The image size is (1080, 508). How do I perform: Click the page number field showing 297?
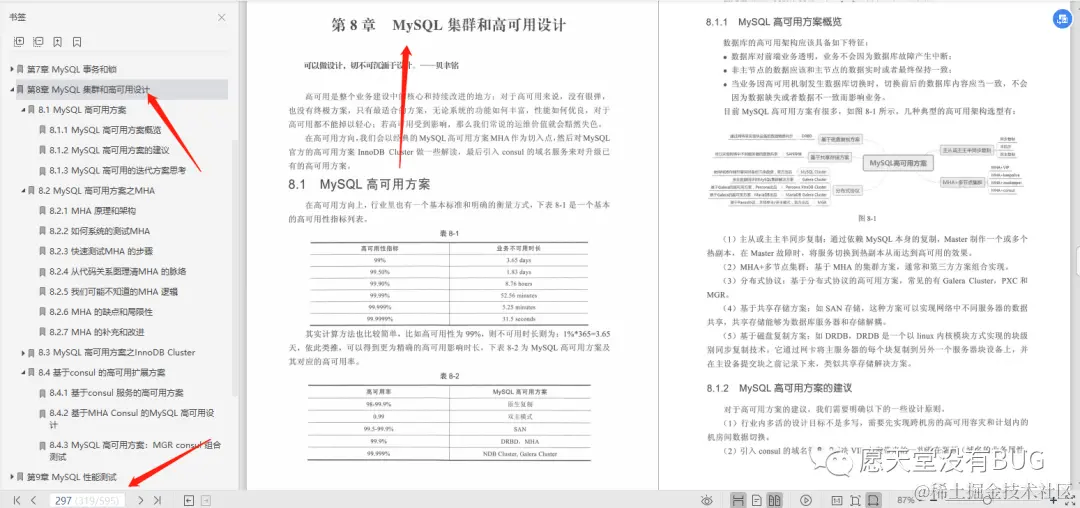tap(87, 500)
